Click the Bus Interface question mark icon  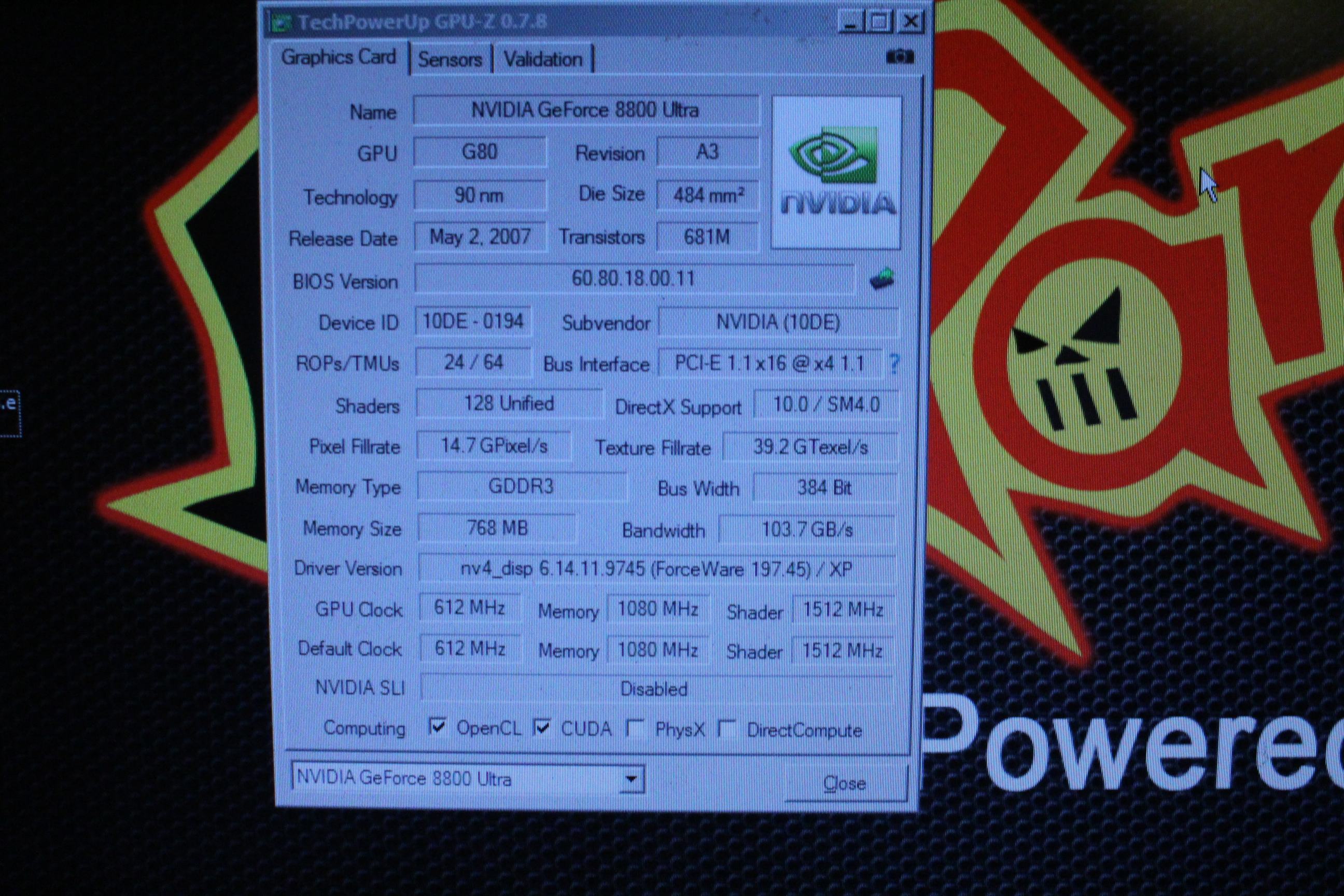coord(894,363)
